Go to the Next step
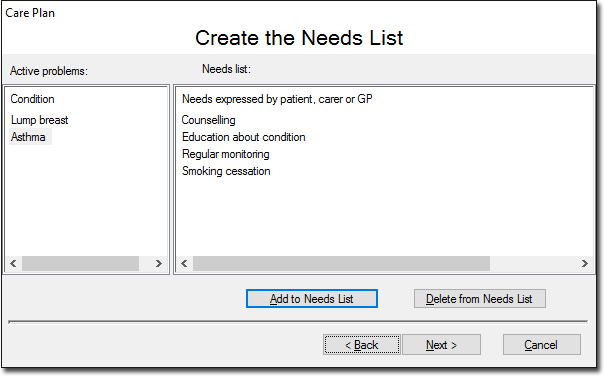This screenshot has width=604, height=376. [x=441, y=344]
